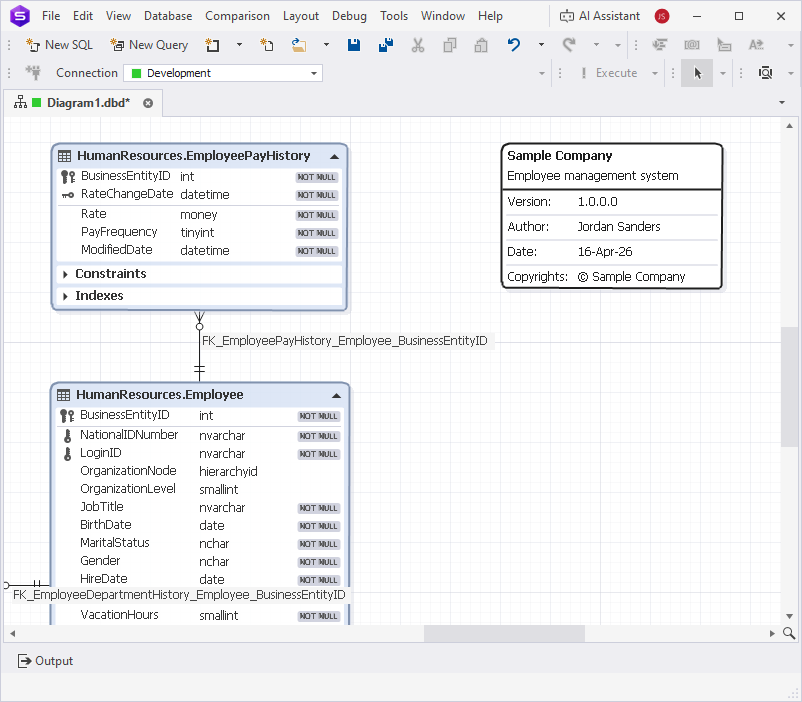
Task: Close the Diagram1.dbd tab
Action: coord(148,103)
